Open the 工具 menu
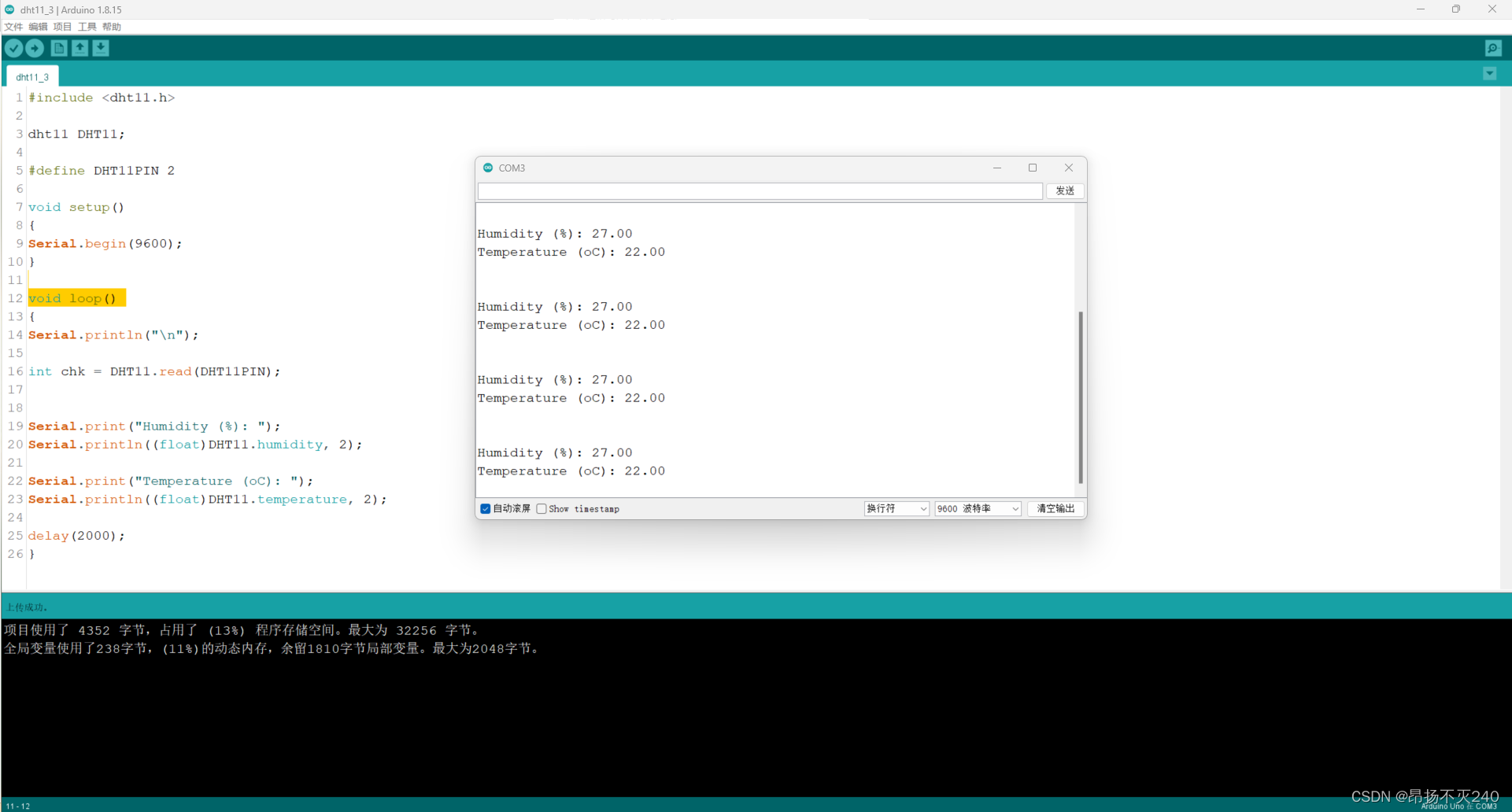This screenshot has height=812, width=1512. (x=87, y=26)
